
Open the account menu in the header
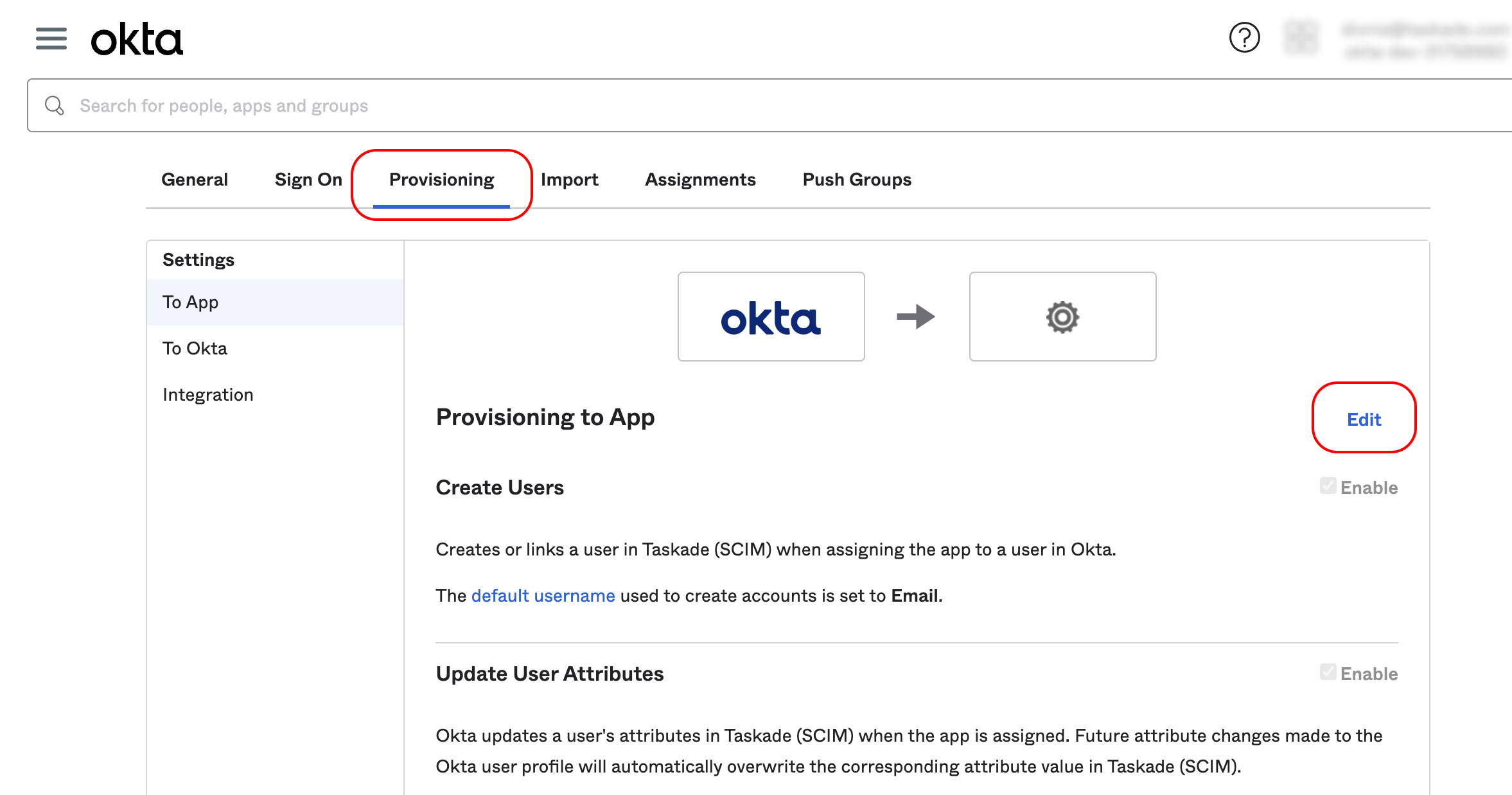click(x=1423, y=40)
